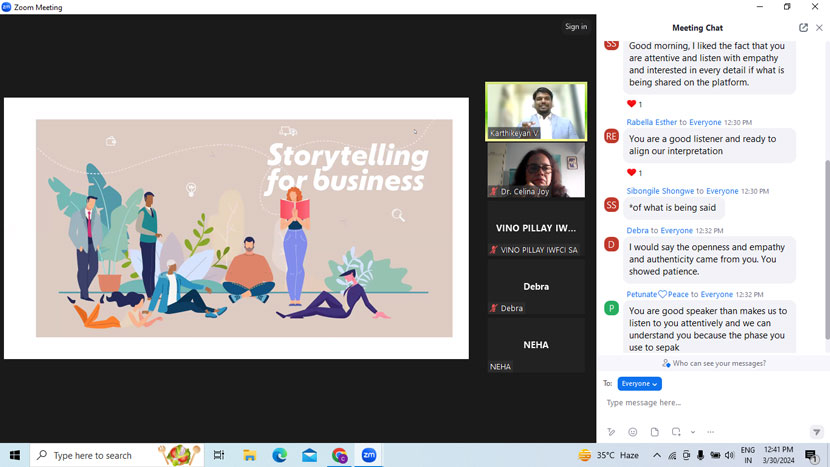Select Dr. Celina Joy's video tile
830x467 pixels.
click(536, 170)
